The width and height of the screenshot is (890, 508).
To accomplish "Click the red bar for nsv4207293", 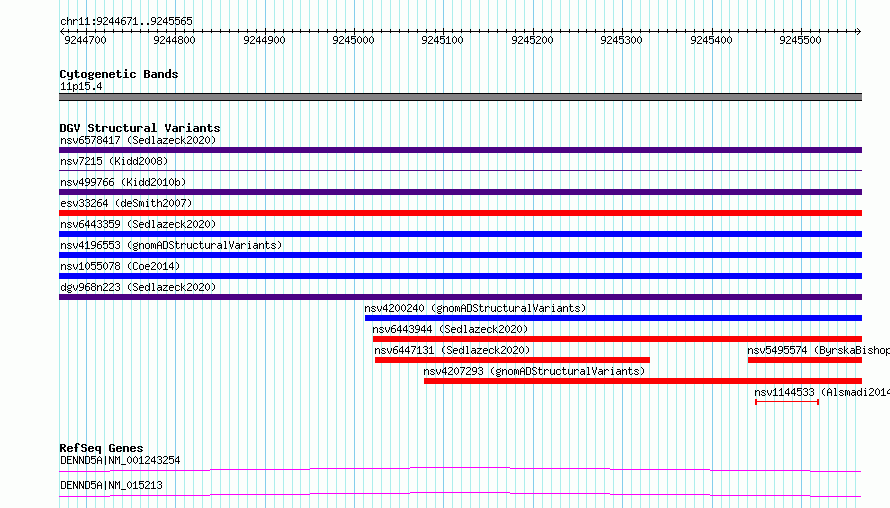I will (x=643, y=381).
